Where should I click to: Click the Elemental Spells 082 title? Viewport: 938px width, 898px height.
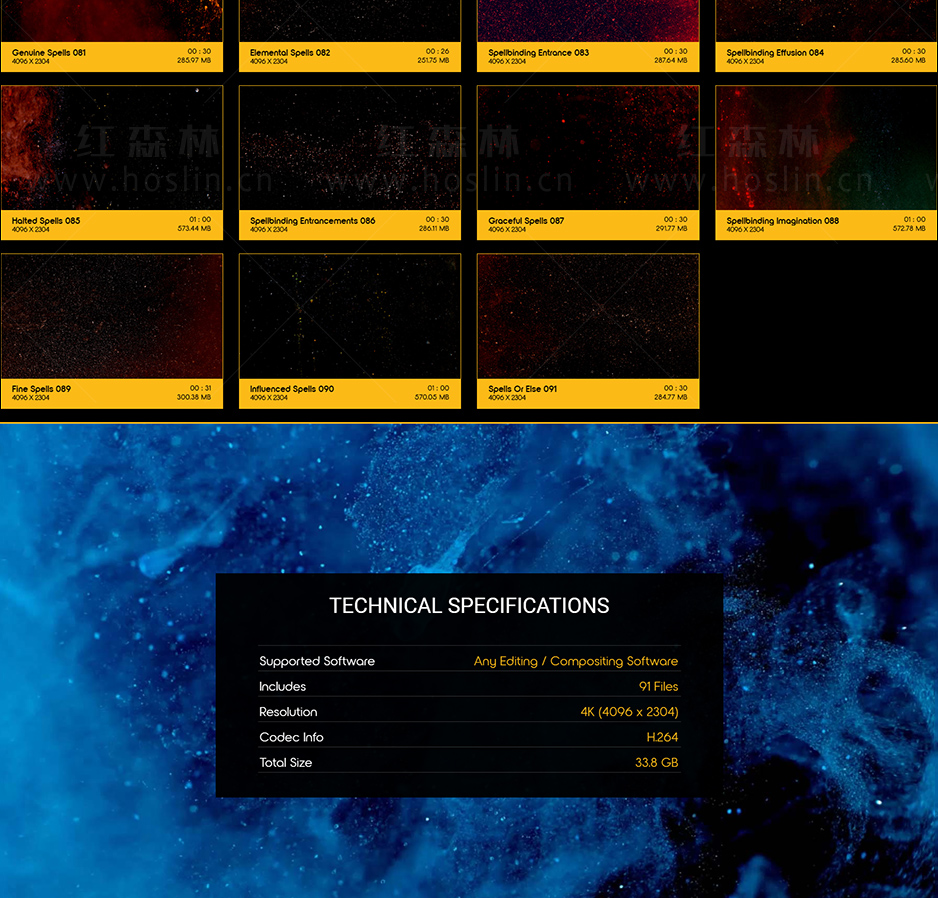(290, 53)
